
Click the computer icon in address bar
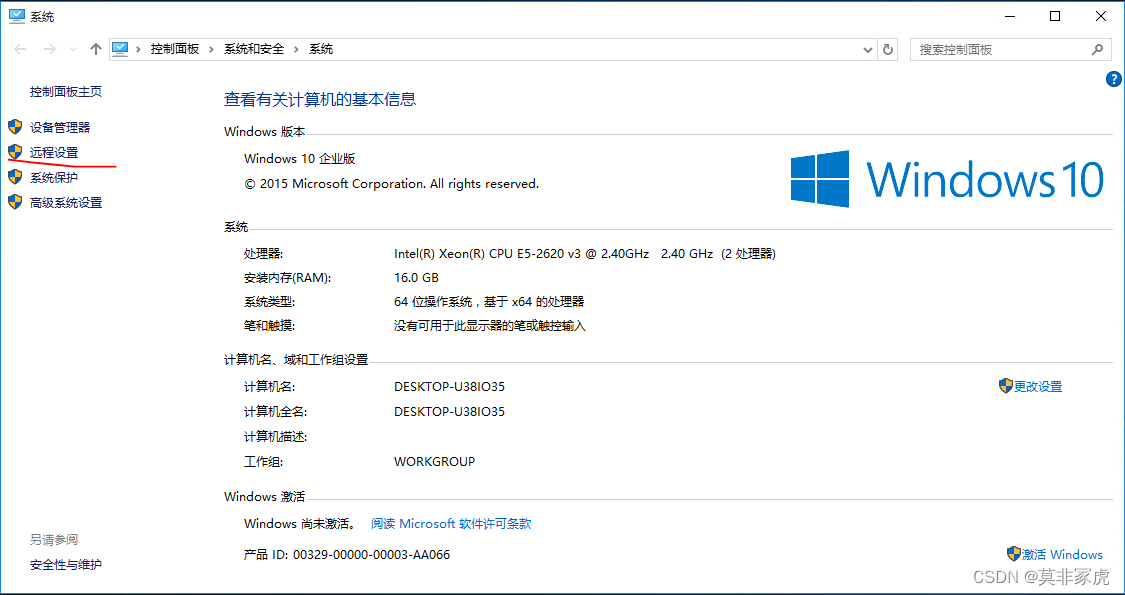tap(120, 49)
